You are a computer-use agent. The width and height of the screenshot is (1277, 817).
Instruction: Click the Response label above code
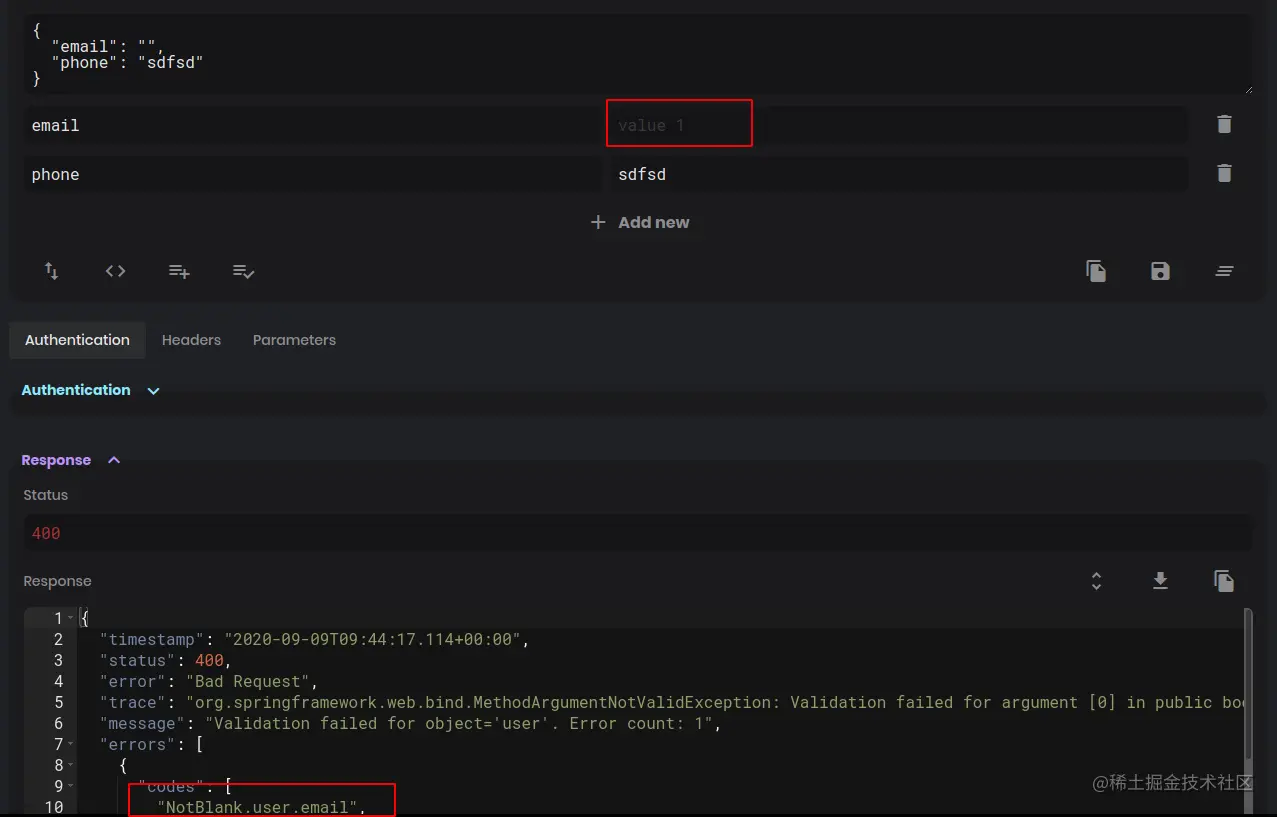click(x=57, y=581)
